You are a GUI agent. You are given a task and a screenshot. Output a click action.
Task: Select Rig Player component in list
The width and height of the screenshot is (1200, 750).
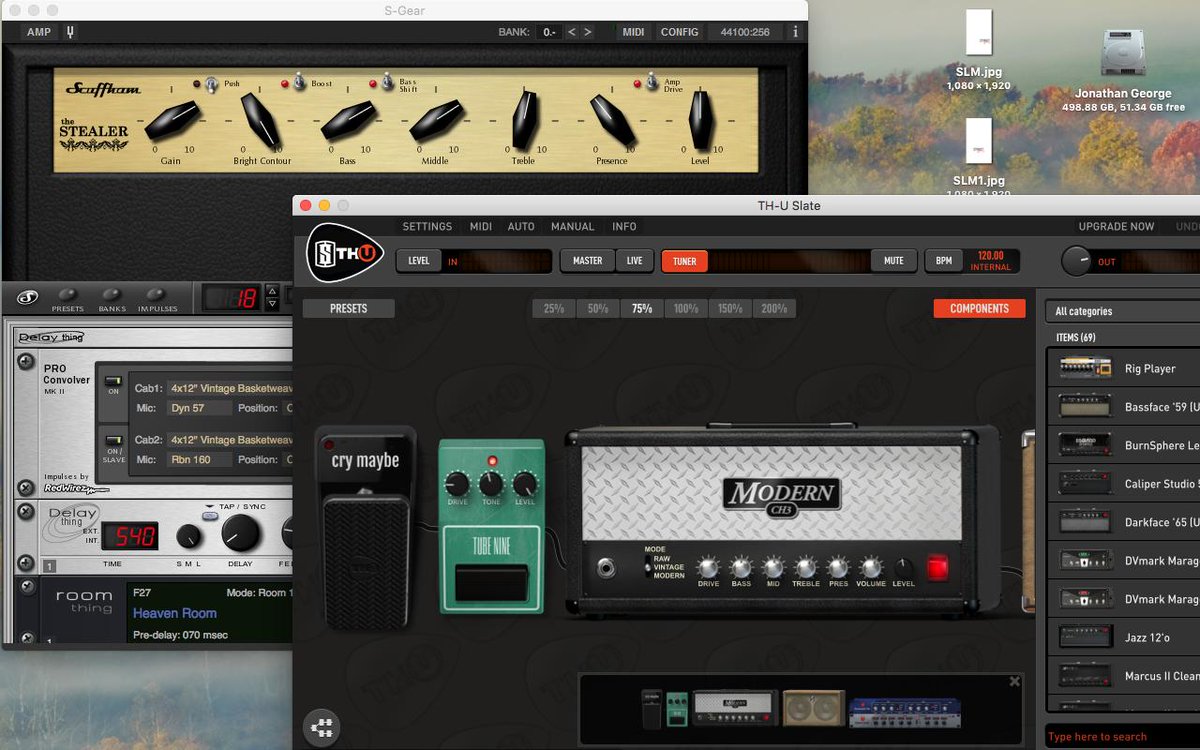click(x=1124, y=368)
